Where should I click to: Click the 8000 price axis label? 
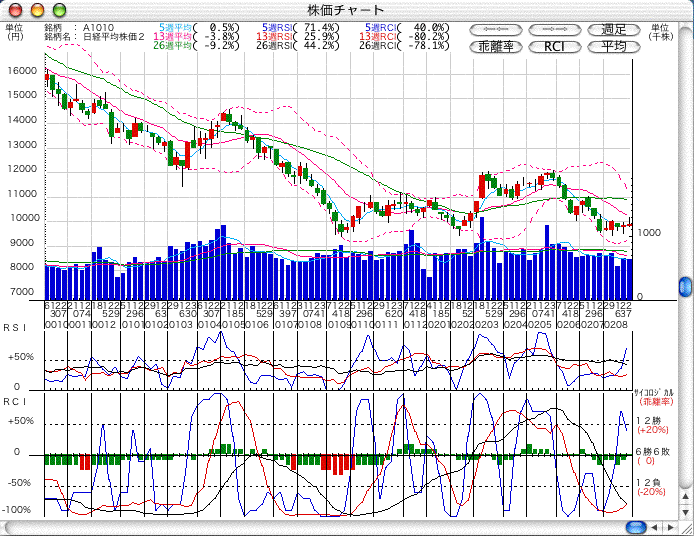(x=21, y=267)
